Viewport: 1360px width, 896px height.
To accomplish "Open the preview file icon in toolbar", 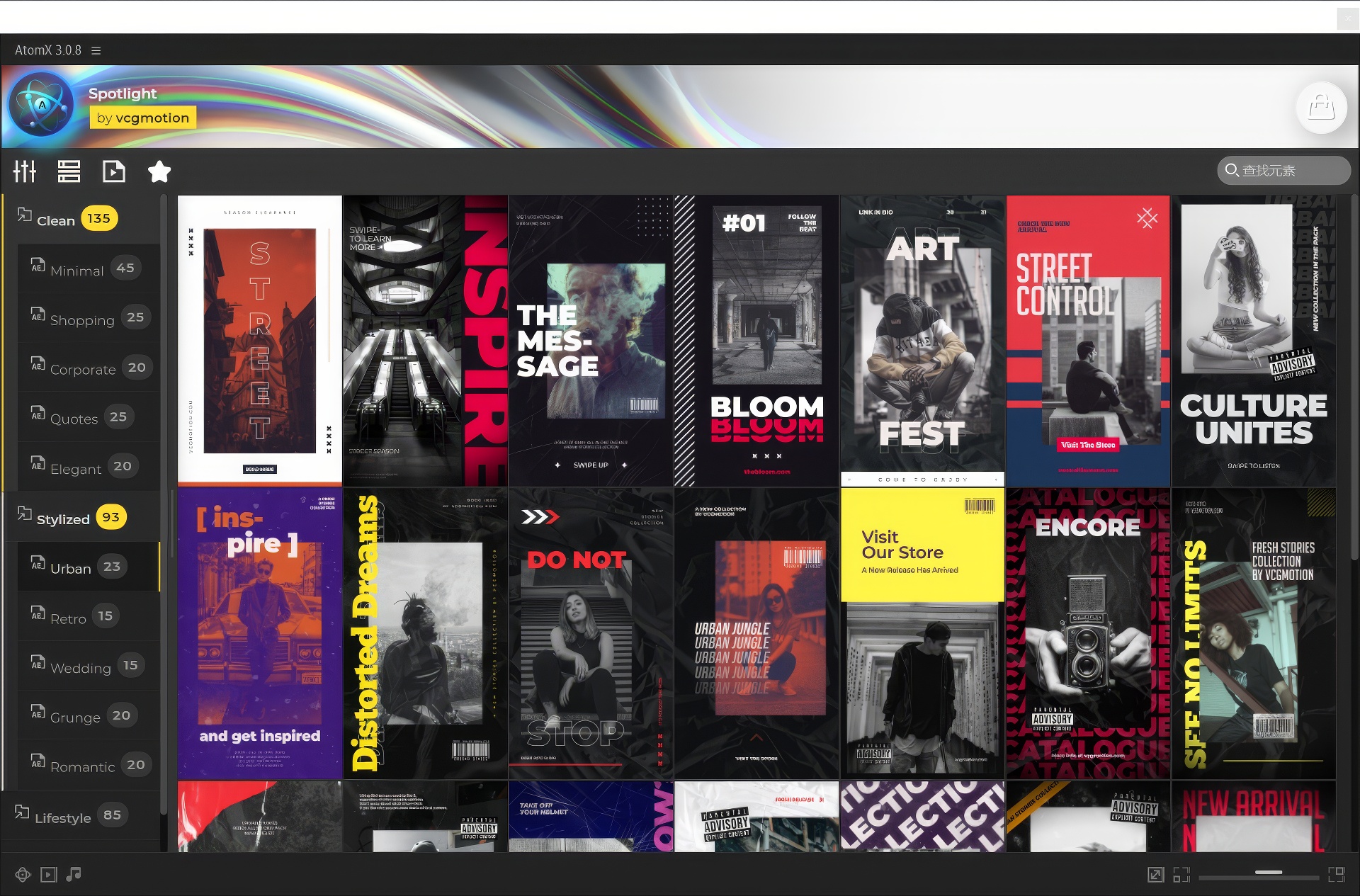I will click(x=113, y=171).
